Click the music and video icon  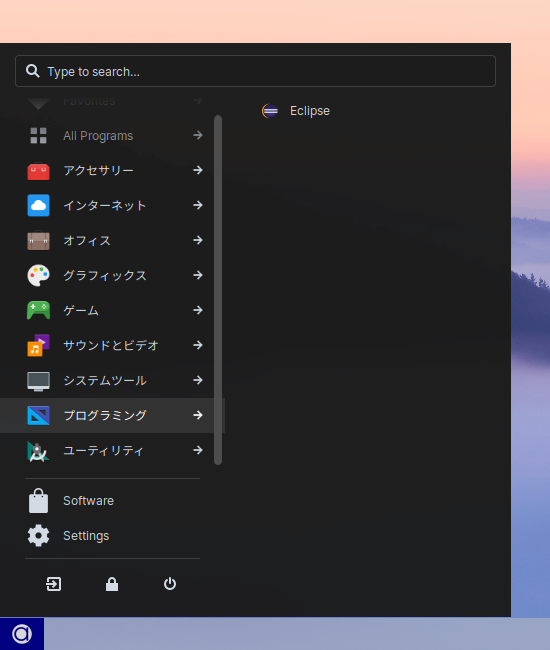[39, 345]
